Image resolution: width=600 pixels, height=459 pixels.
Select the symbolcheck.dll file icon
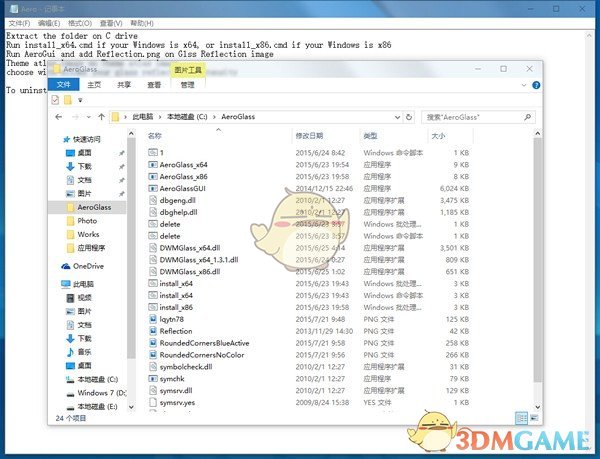point(153,367)
